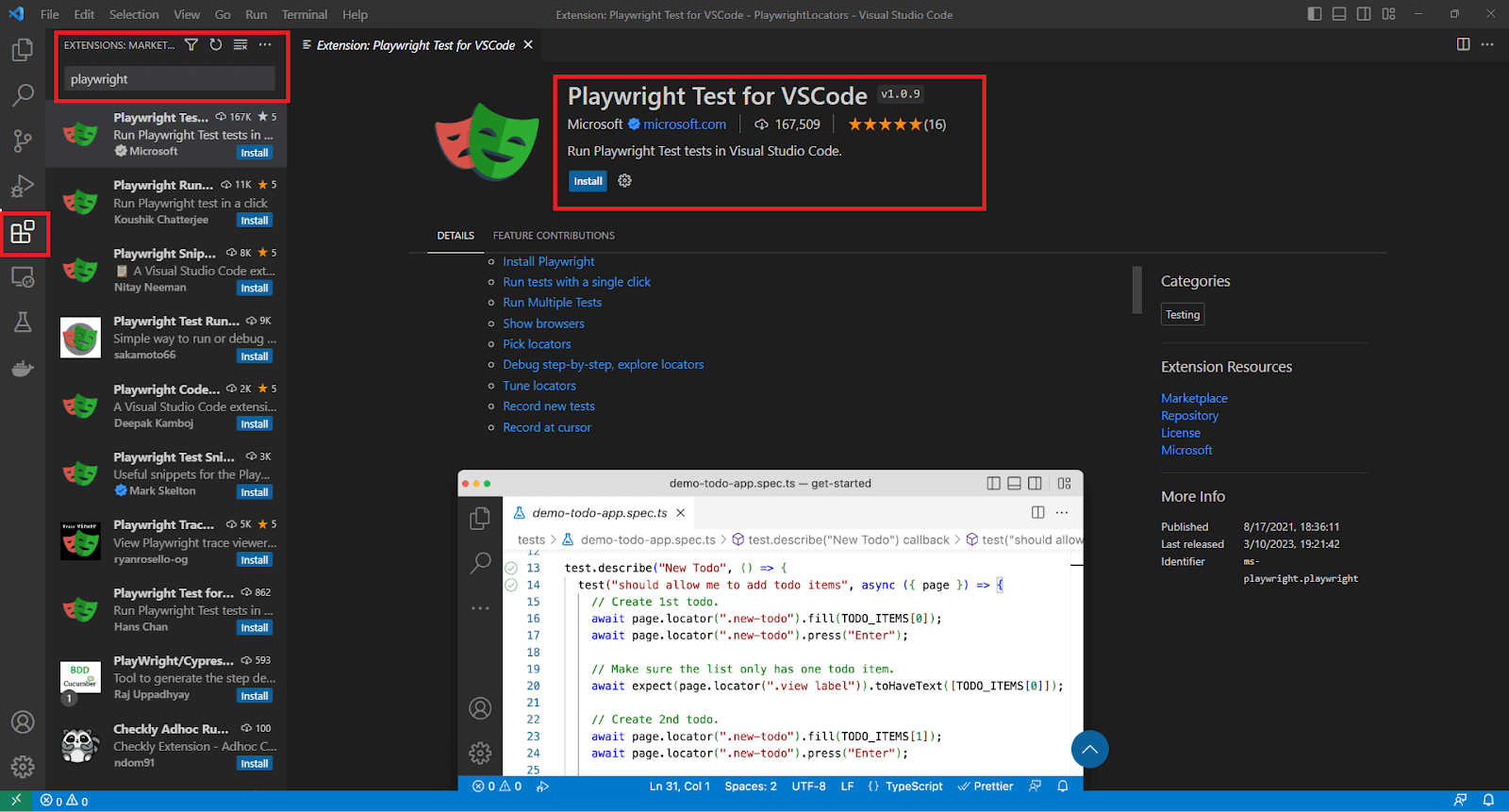1509x812 pixels.
Task: Open extensions view More Actions menu
Action: click(265, 44)
